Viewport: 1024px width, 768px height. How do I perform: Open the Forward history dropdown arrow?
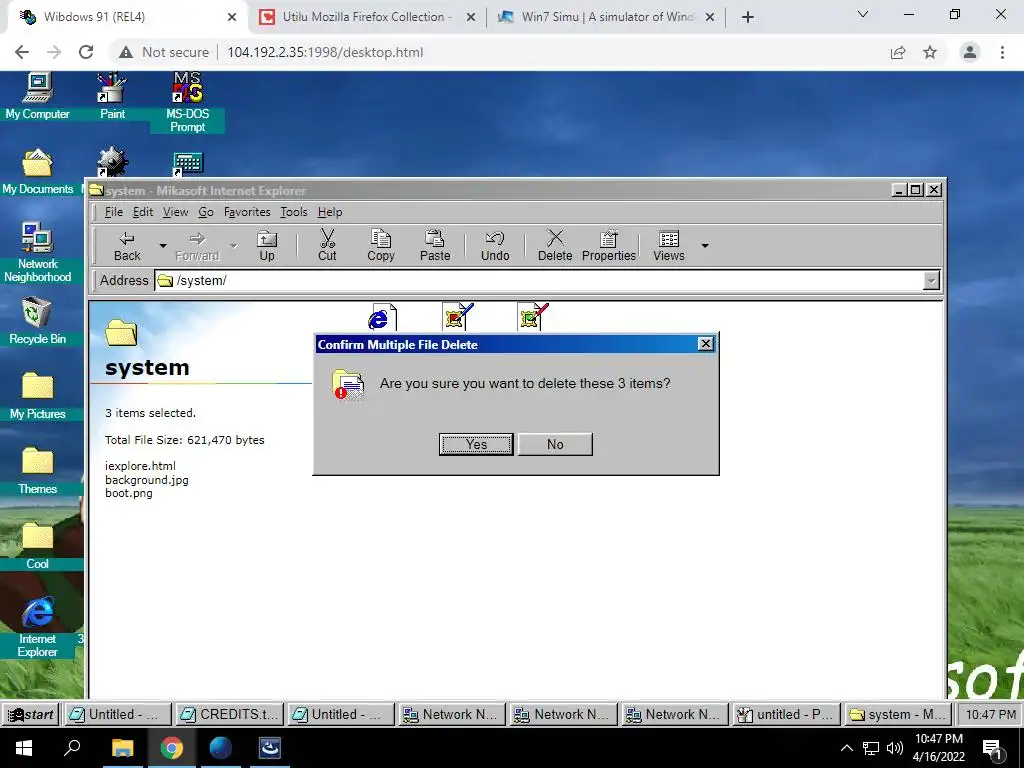click(x=233, y=246)
